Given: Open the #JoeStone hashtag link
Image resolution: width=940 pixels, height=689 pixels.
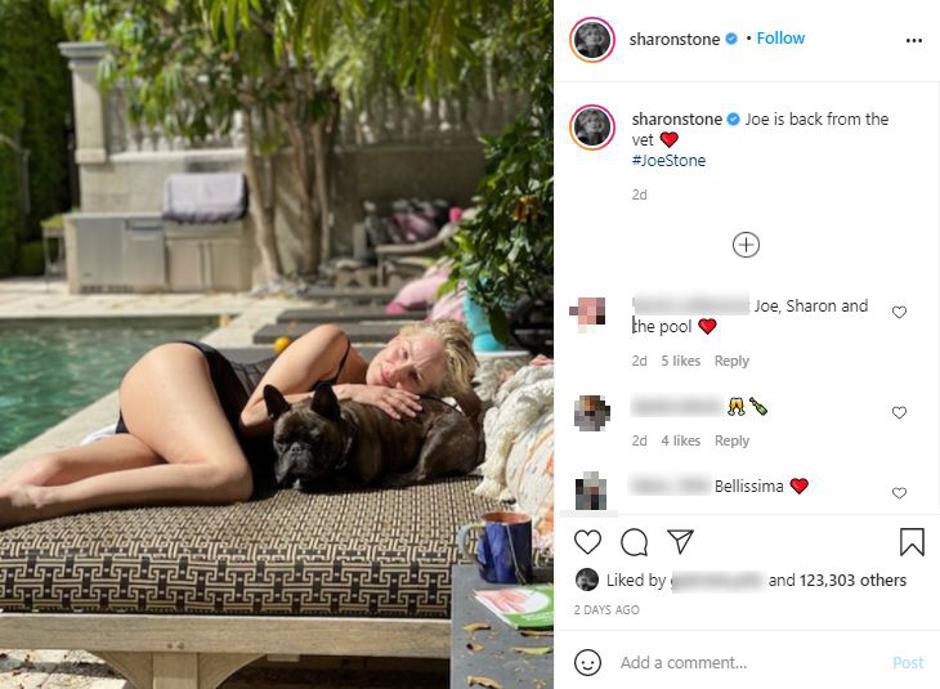Looking at the screenshot, I should (x=668, y=161).
